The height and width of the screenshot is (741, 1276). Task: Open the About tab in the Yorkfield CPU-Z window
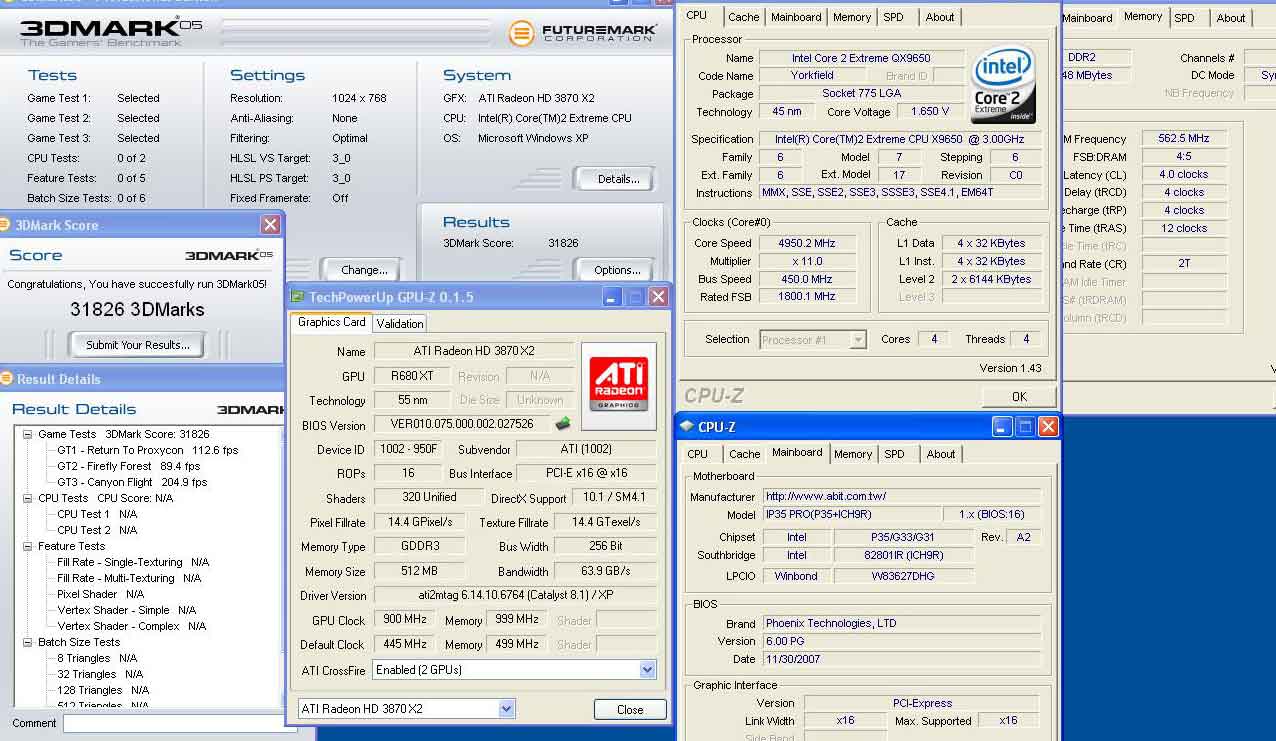click(x=939, y=17)
